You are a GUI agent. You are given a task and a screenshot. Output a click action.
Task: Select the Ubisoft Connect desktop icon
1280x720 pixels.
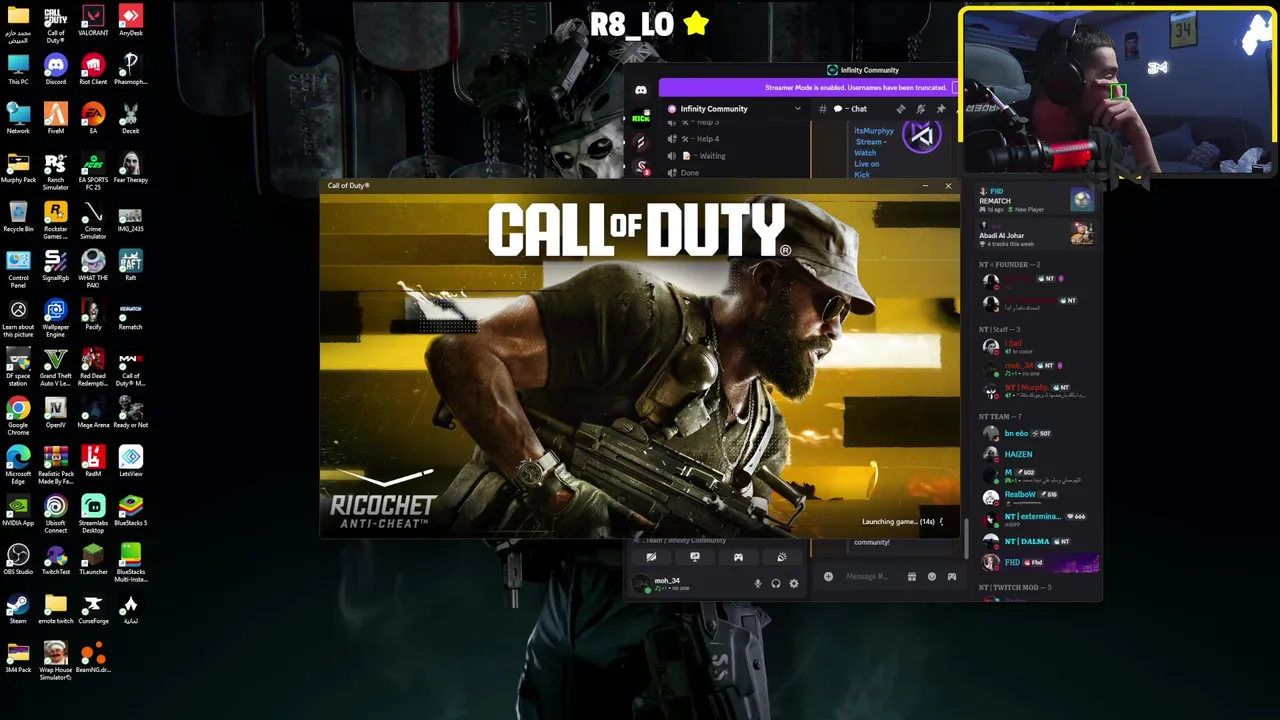[55, 515]
